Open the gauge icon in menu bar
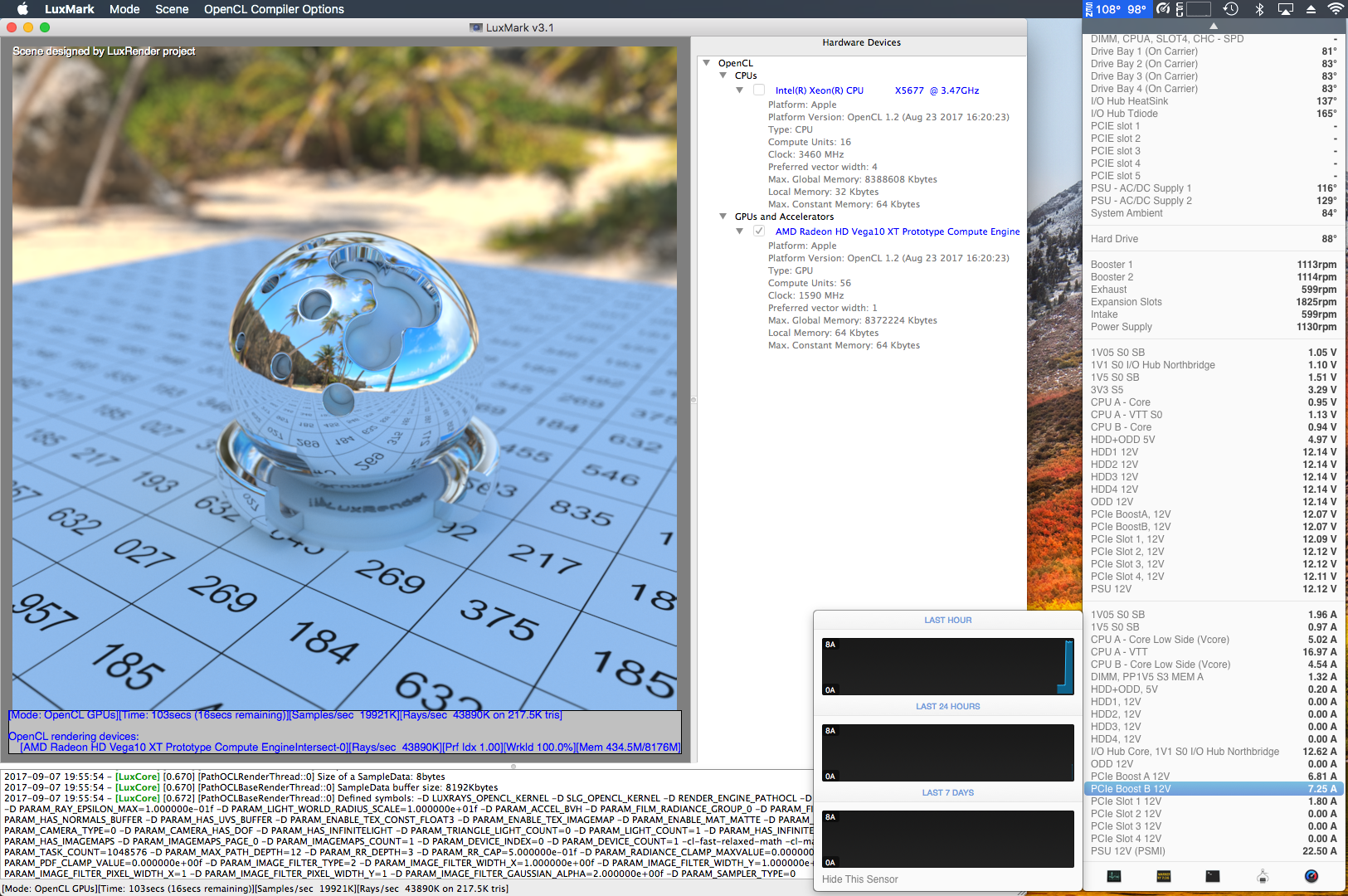Image resolution: width=1348 pixels, height=896 pixels. (1163, 9)
